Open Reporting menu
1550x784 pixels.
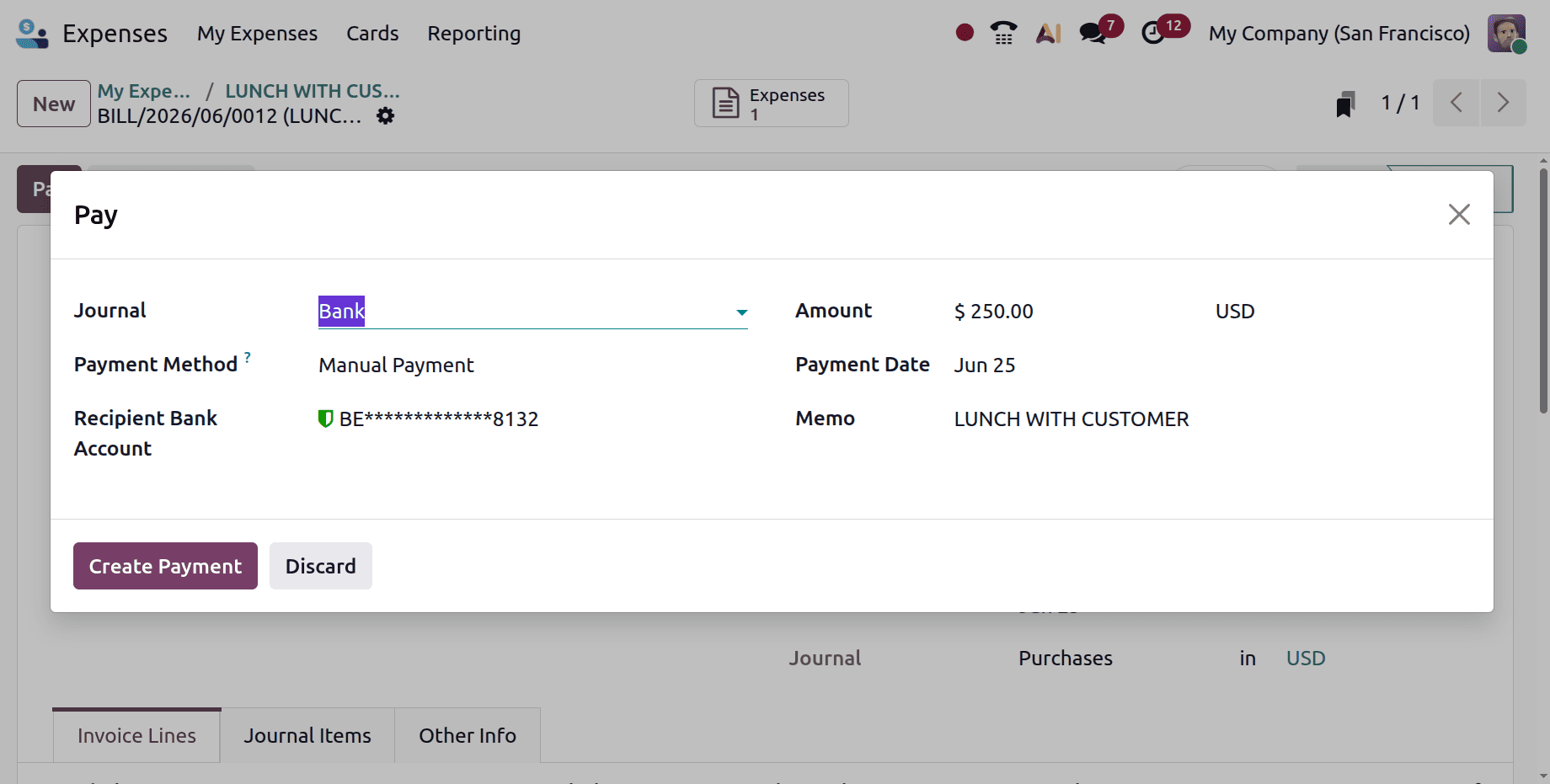(473, 34)
